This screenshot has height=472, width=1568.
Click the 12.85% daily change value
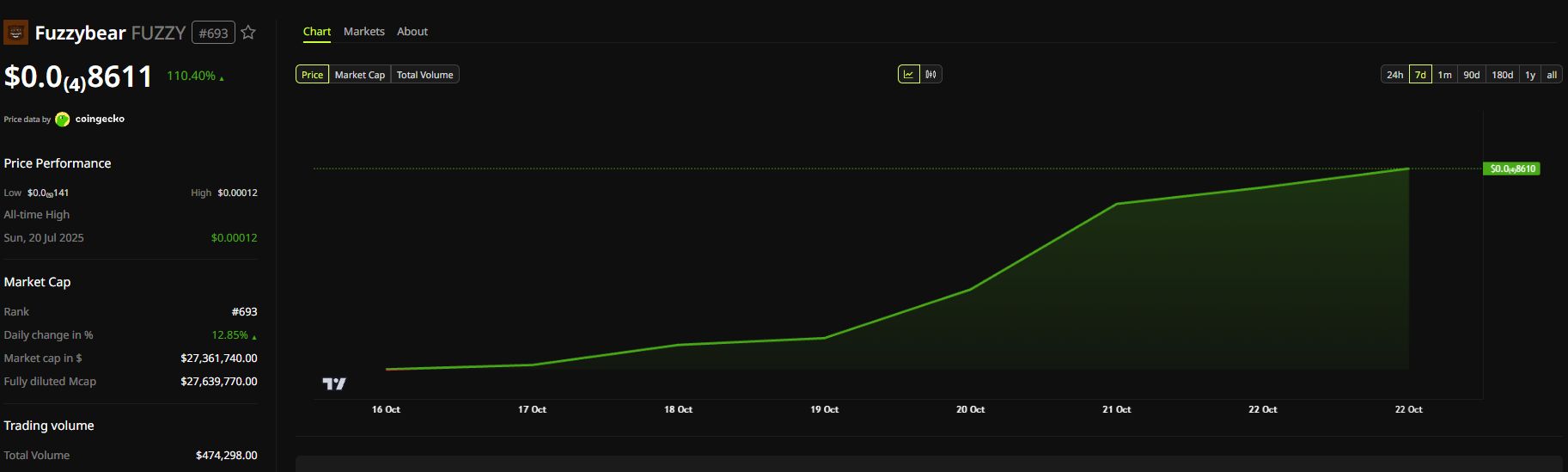(230, 335)
